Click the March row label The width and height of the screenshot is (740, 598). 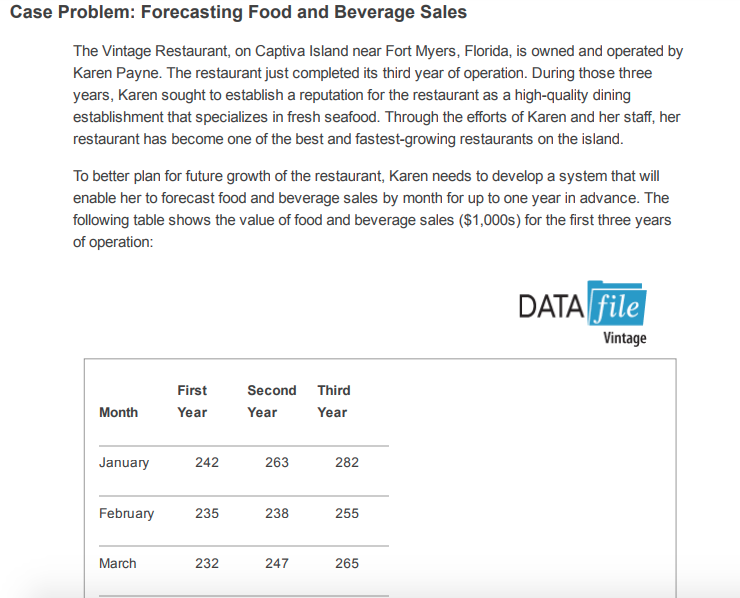point(118,563)
